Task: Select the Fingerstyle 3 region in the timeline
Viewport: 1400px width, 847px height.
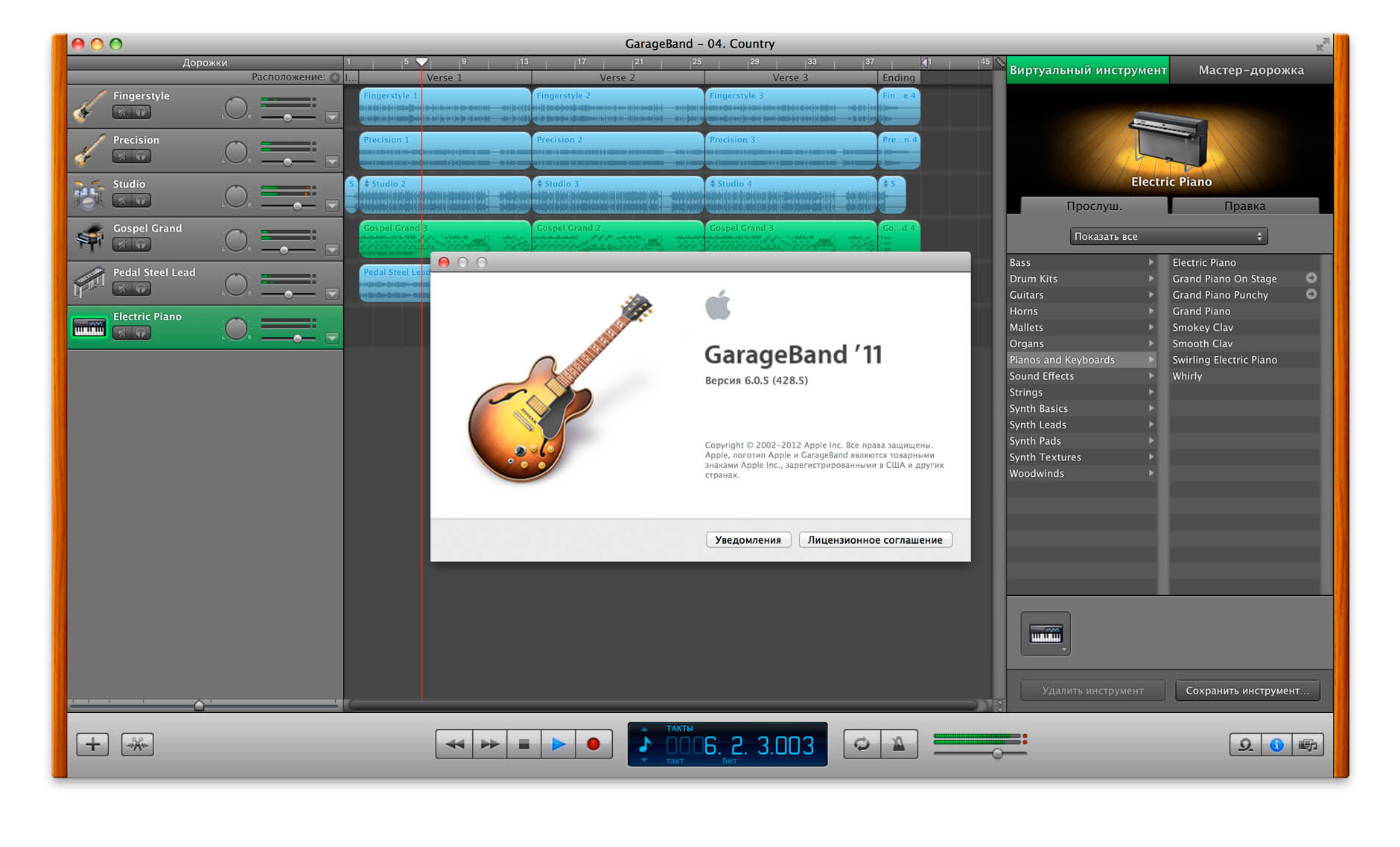Action: tap(791, 106)
